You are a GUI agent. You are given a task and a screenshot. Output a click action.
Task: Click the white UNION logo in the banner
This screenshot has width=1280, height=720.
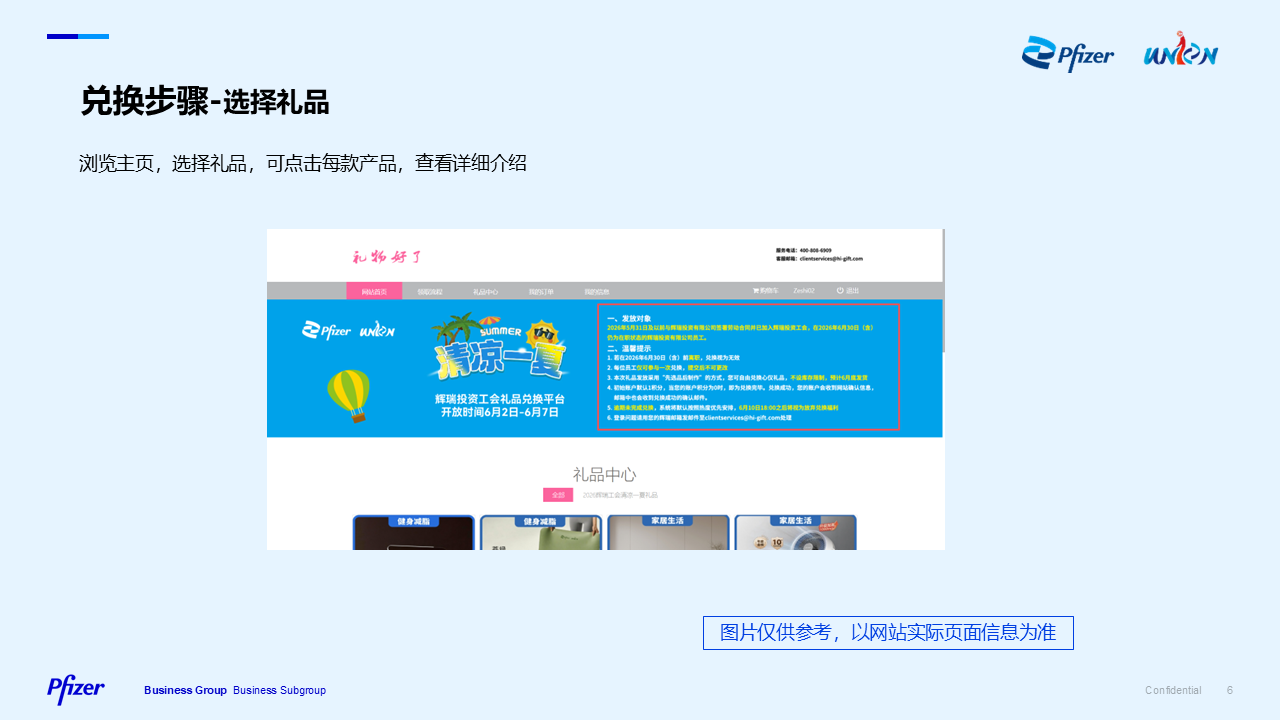coord(377,330)
